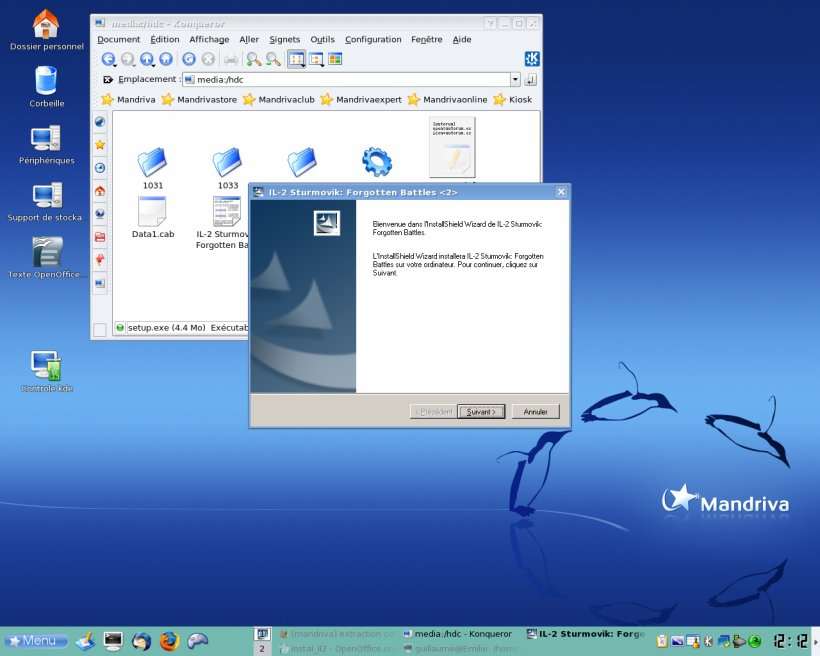The width and height of the screenshot is (820, 656).
Task: Open the Mandrivaonline bookmark
Action: pyautogui.click(x=447, y=99)
